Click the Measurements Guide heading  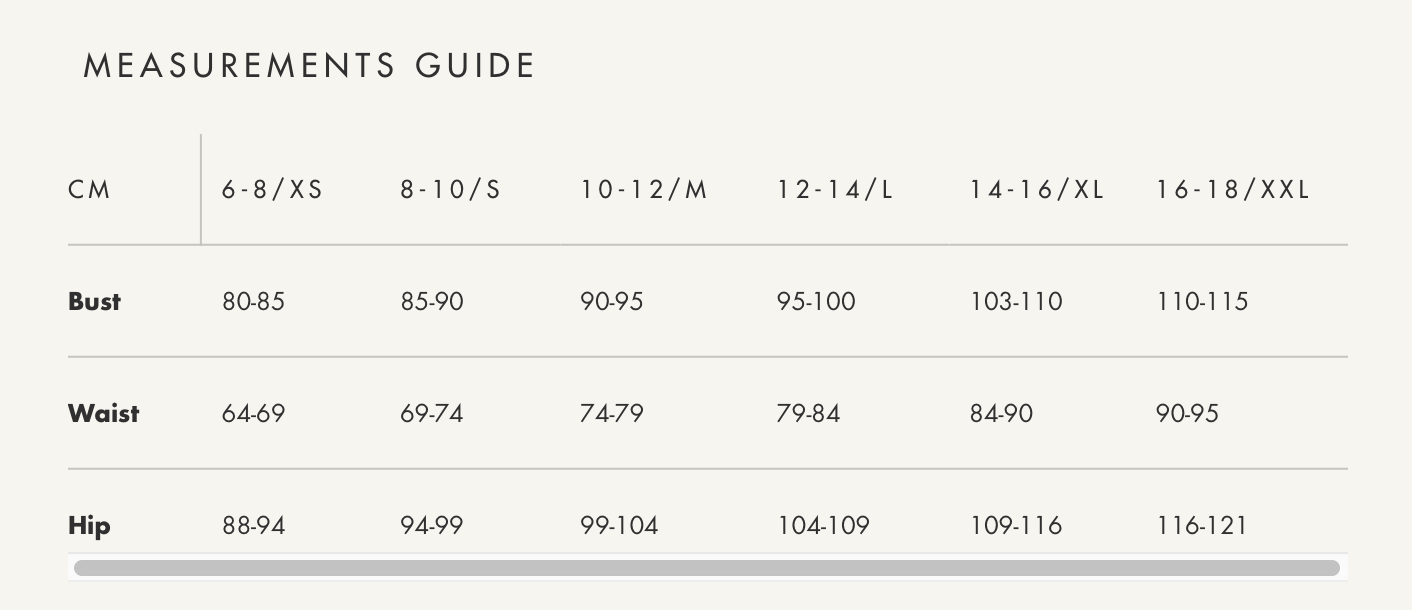pyautogui.click(x=309, y=66)
